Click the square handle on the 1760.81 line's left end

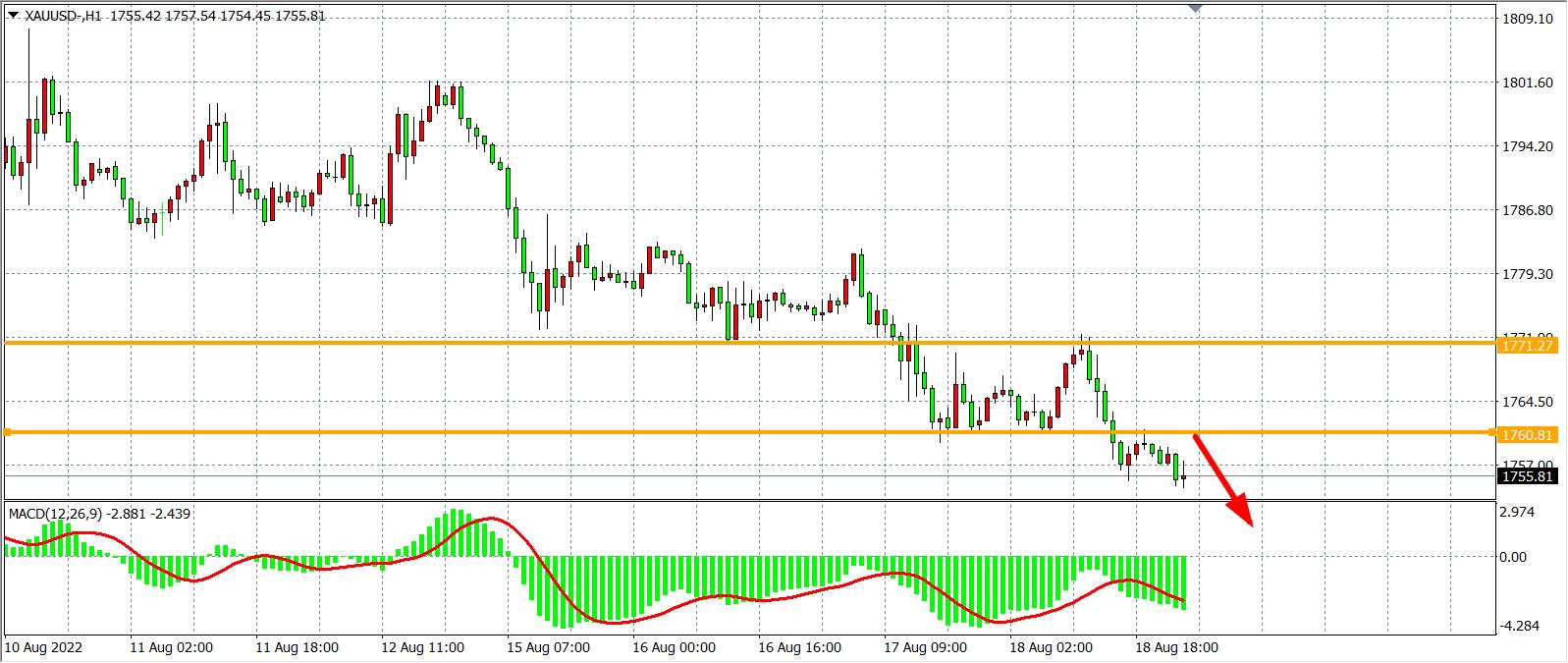click(x=8, y=432)
